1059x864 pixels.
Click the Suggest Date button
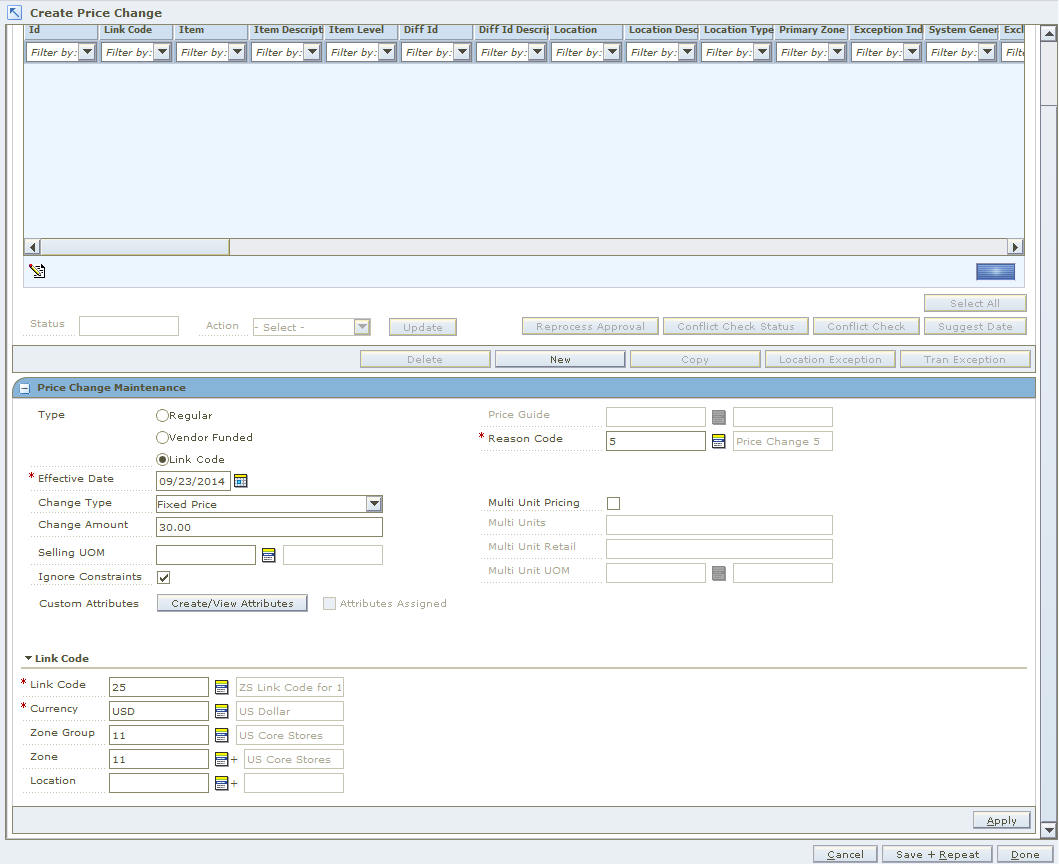pyautogui.click(x=975, y=326)
